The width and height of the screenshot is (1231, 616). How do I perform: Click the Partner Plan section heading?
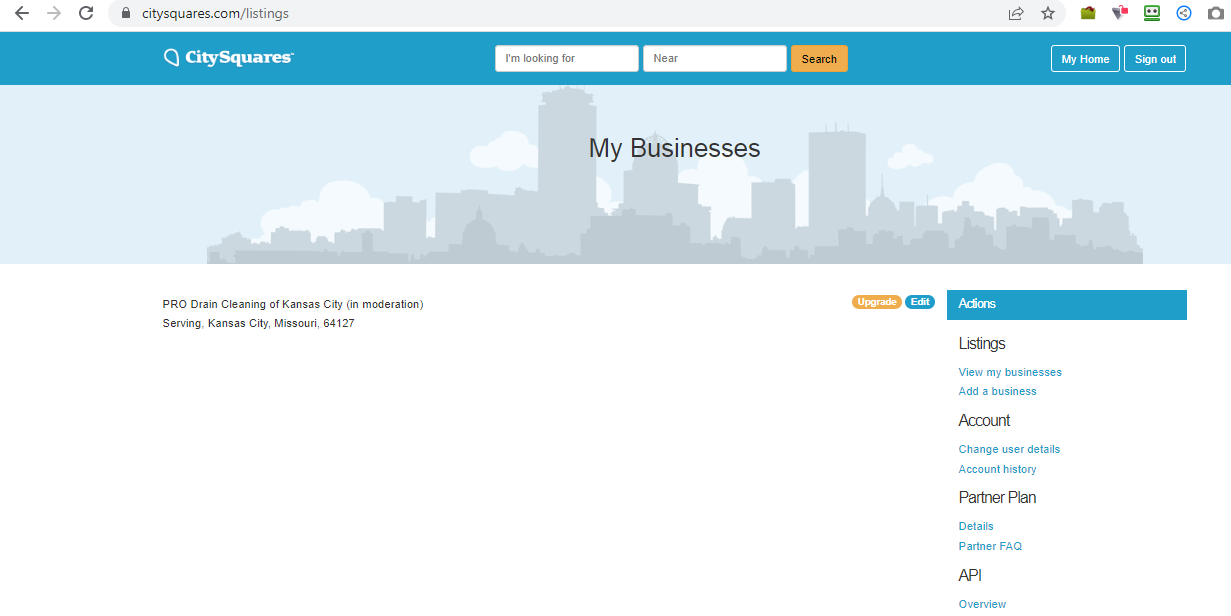[x=997, y=497]
